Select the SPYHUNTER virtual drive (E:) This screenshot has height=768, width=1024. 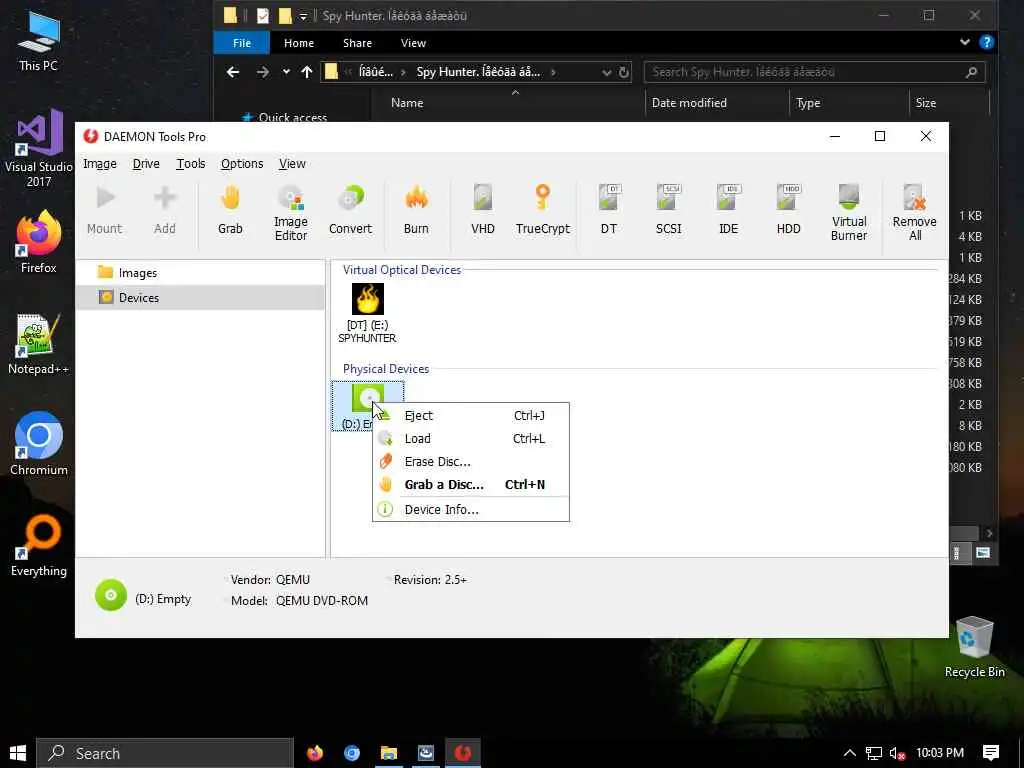[367, 313]
